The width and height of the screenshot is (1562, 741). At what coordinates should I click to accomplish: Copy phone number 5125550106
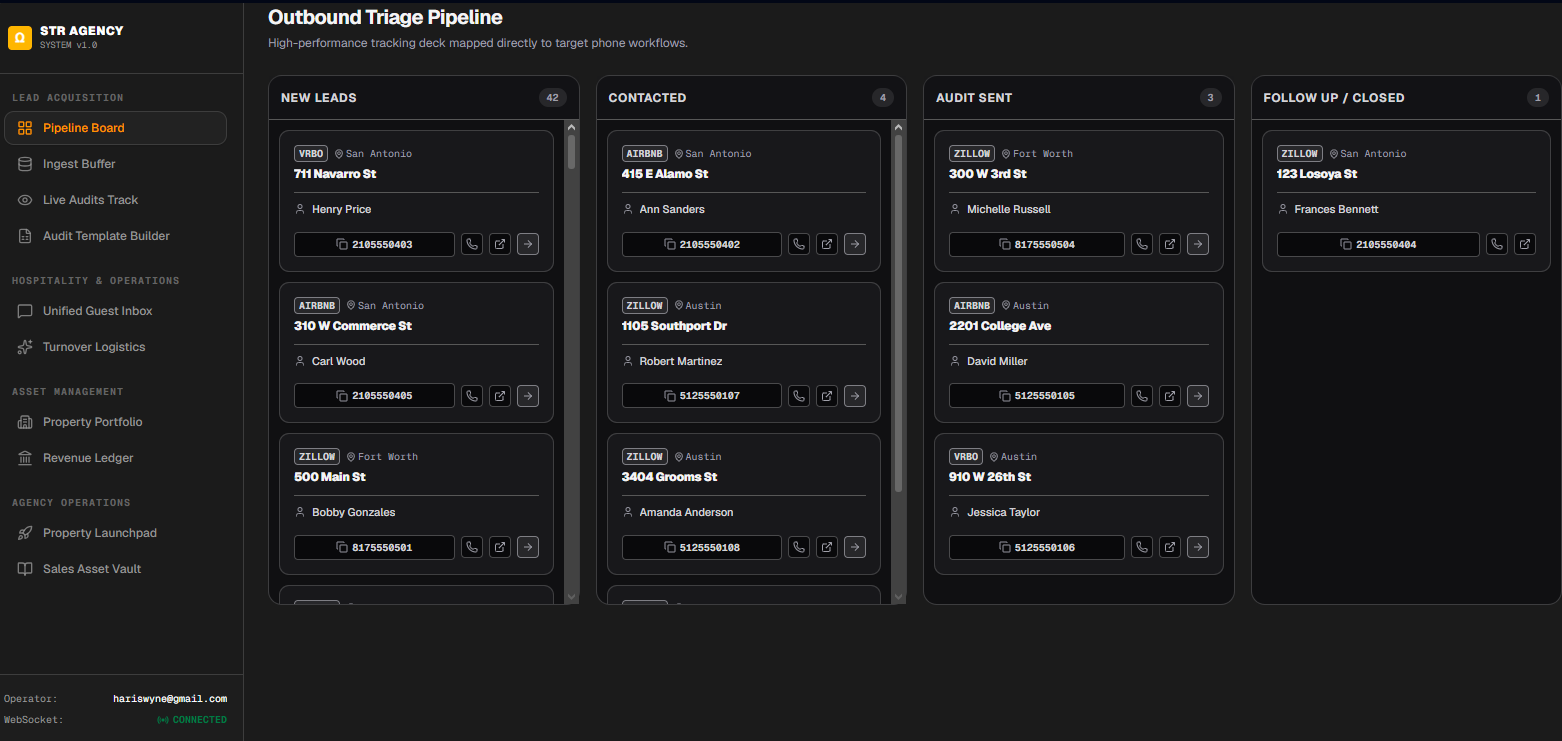pyautogui.click(x=1037, y=547)
